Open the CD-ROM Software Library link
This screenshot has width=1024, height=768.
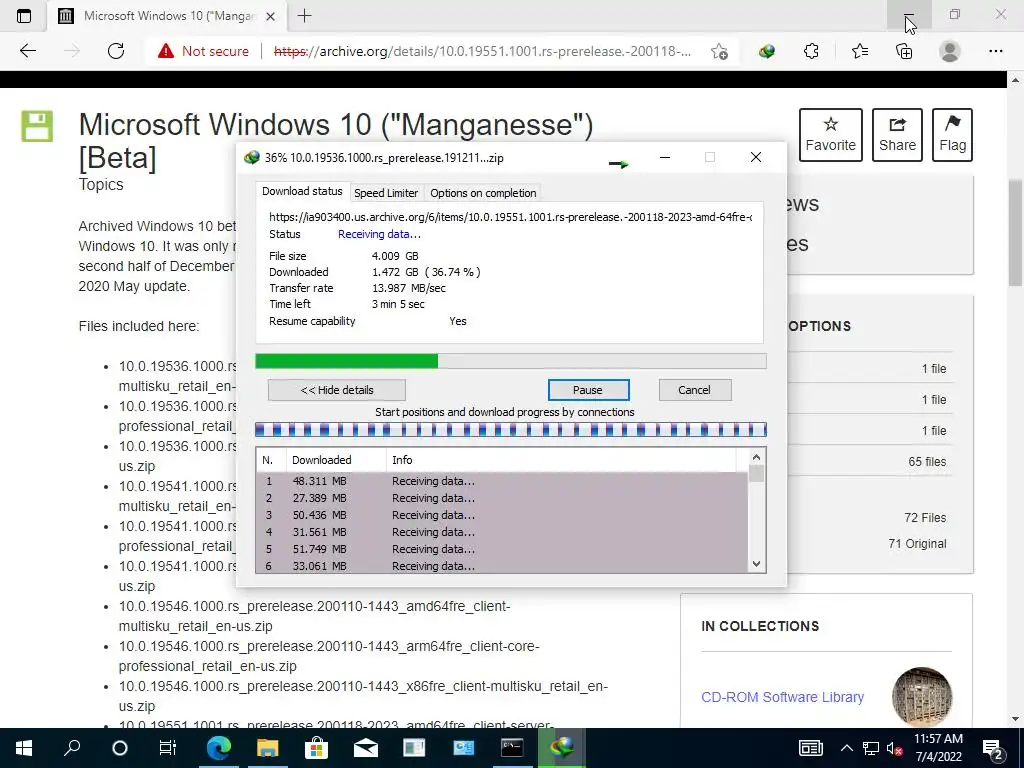click(x=782, y=697)
